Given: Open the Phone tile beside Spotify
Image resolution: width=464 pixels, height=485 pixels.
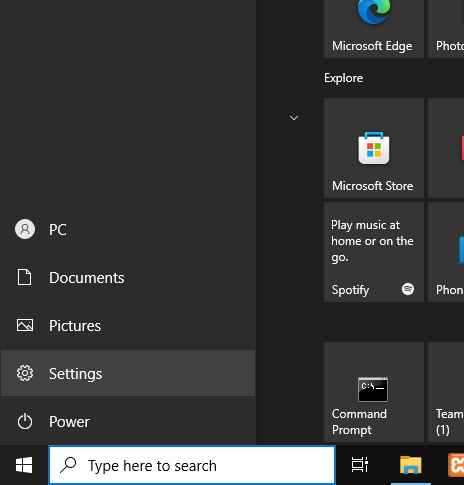Looking at the screenshot, I should coord(446,252).
